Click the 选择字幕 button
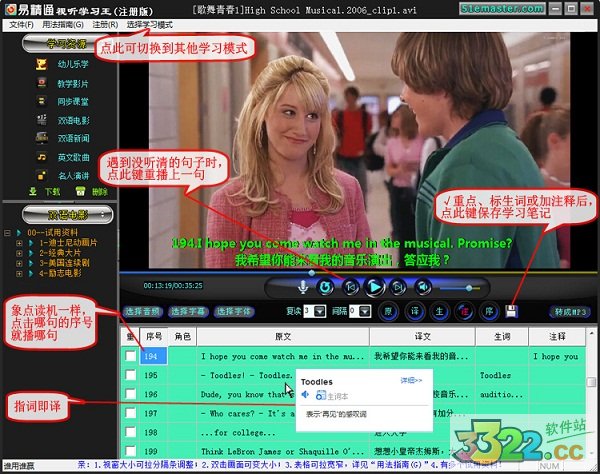Viewport: 600px width, 474px height. tap(188, 312)
